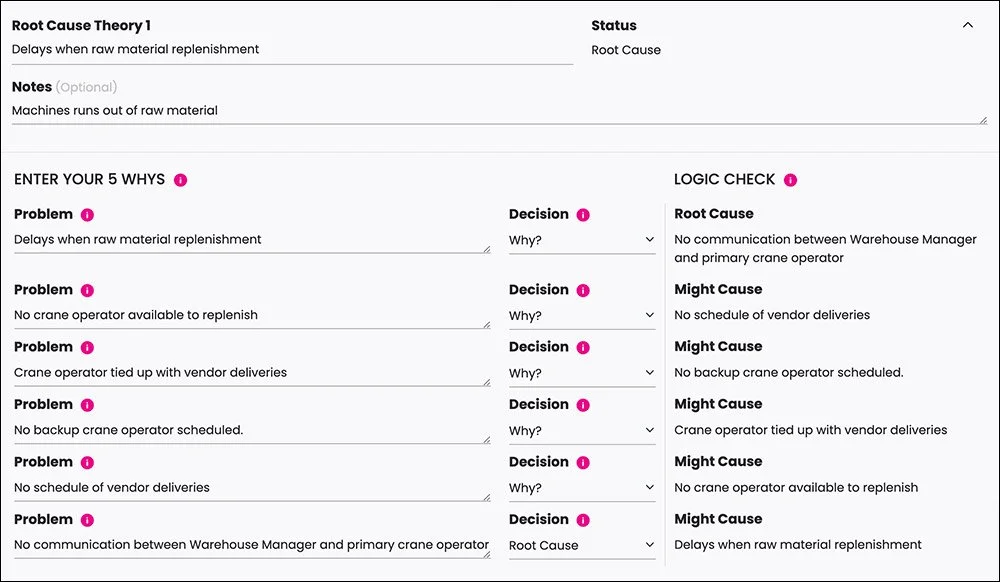Screen dimensions: 1000x582
Task: Click info icon beside the third Decision label
Action: point(583,347)
